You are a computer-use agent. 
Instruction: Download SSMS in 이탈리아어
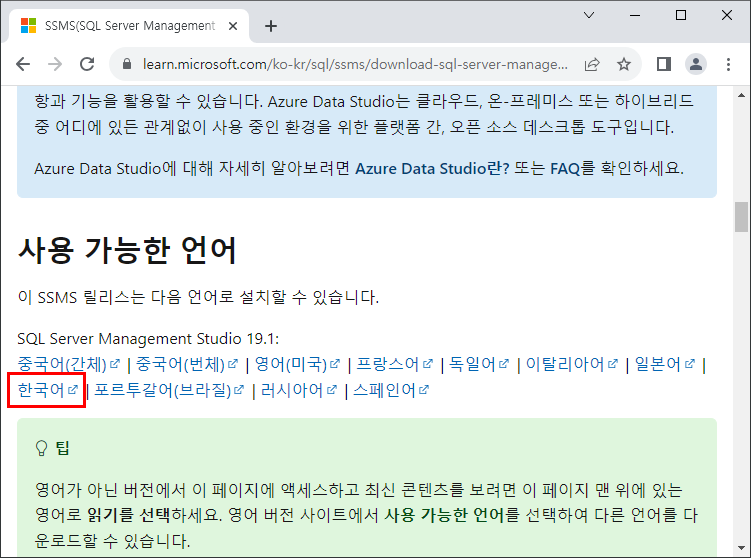click(572, 364)
